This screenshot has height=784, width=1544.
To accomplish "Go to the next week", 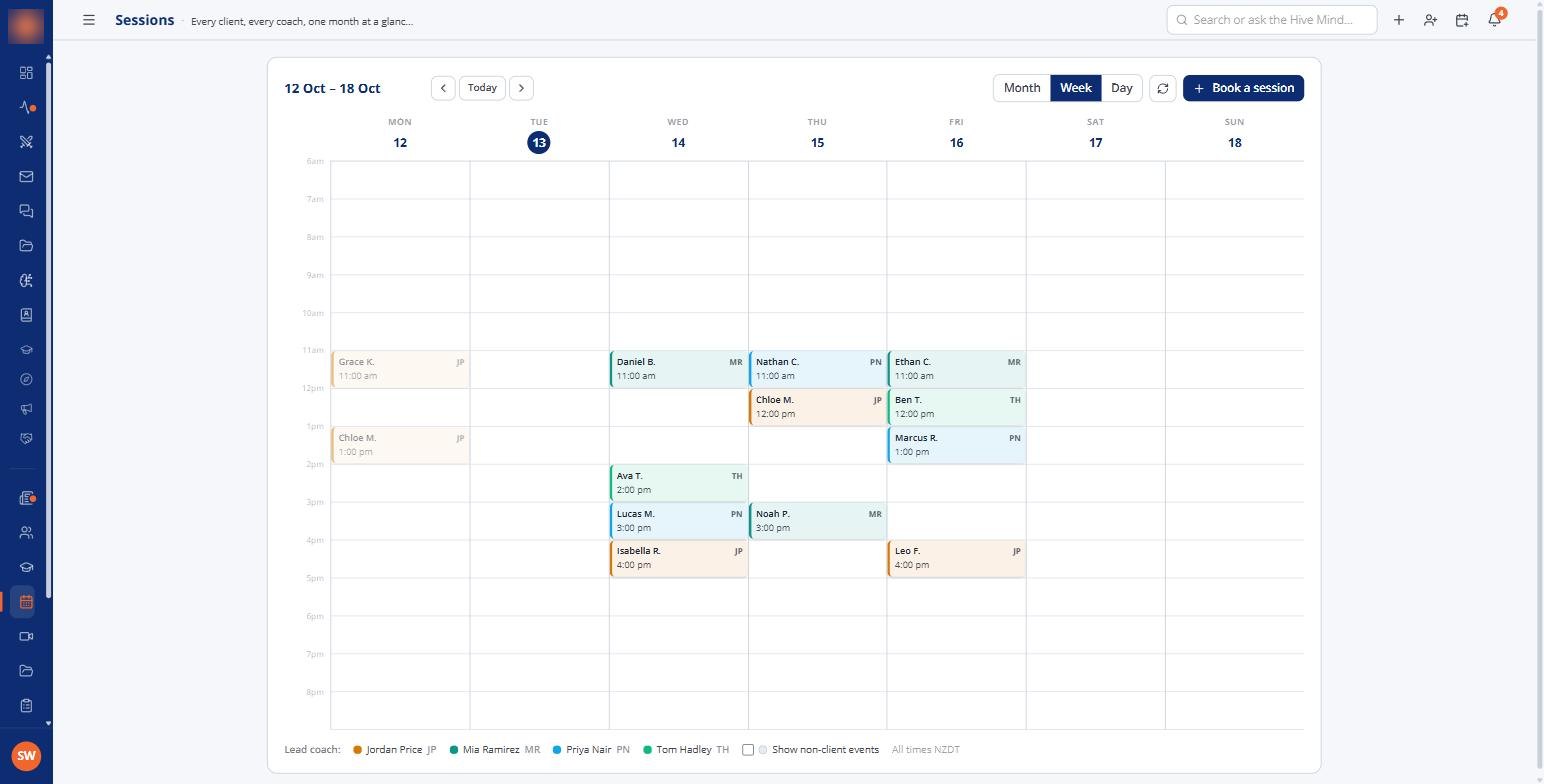I will pyautogui.click(x=521, y=88).
